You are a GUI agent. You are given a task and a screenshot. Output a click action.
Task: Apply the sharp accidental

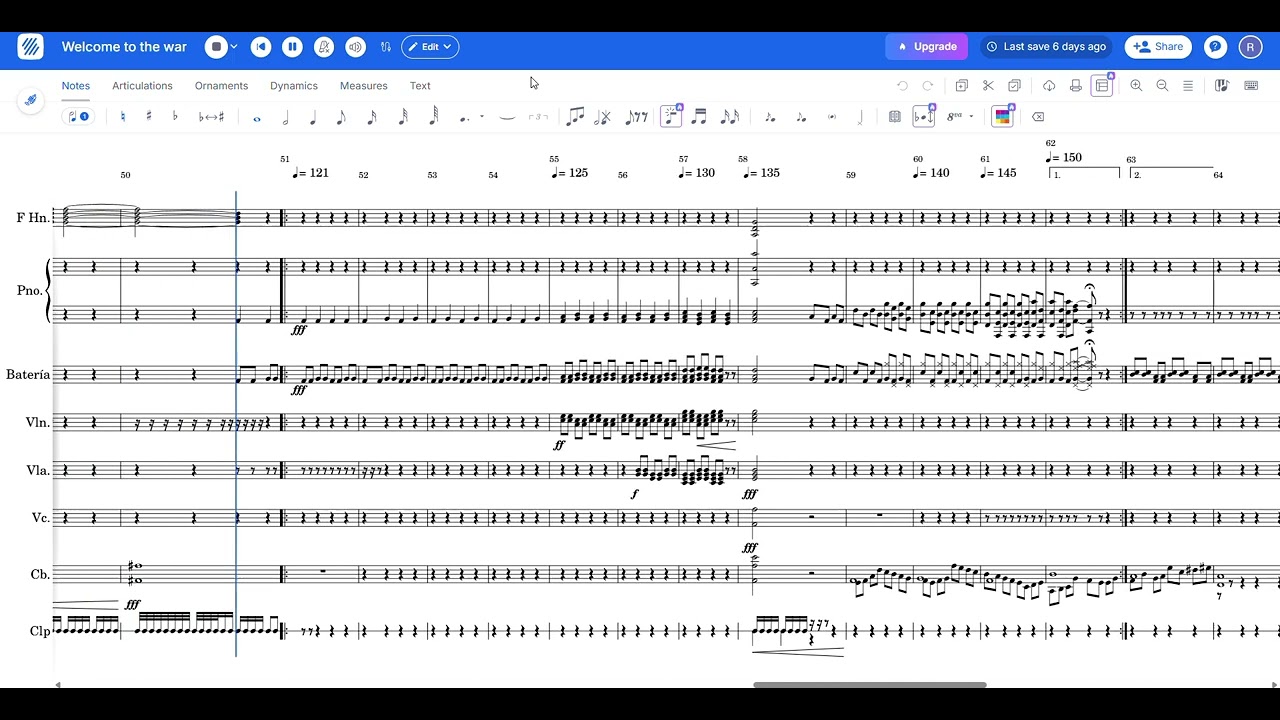pyautogui.click(x=149, y=117)
